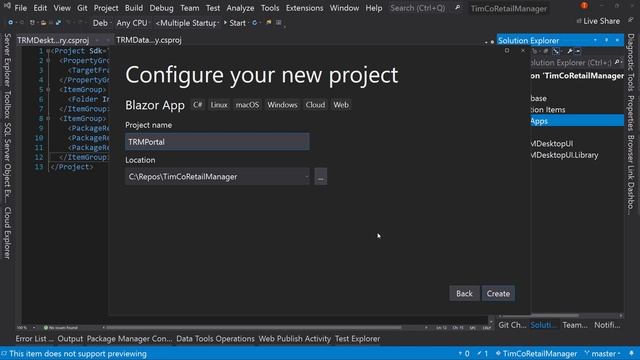The height and width of the screenshot is (360, 640).
Task: Open the Window menu
Action: pos(344,8)
